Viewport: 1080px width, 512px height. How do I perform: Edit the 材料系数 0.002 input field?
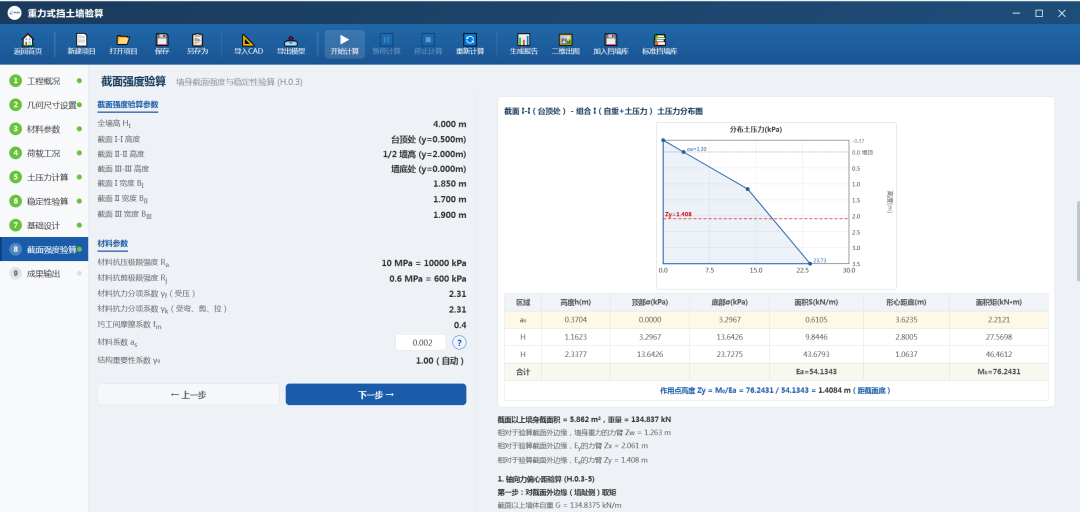(421, 342)
